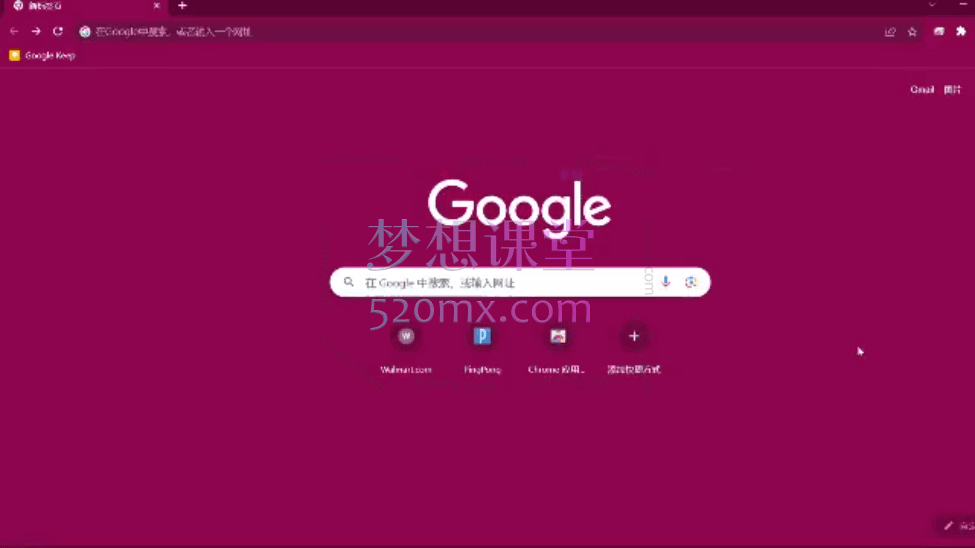The image size is (975, 548).
Task: Bookmark this page with the star icon
Action: [912, 32]
